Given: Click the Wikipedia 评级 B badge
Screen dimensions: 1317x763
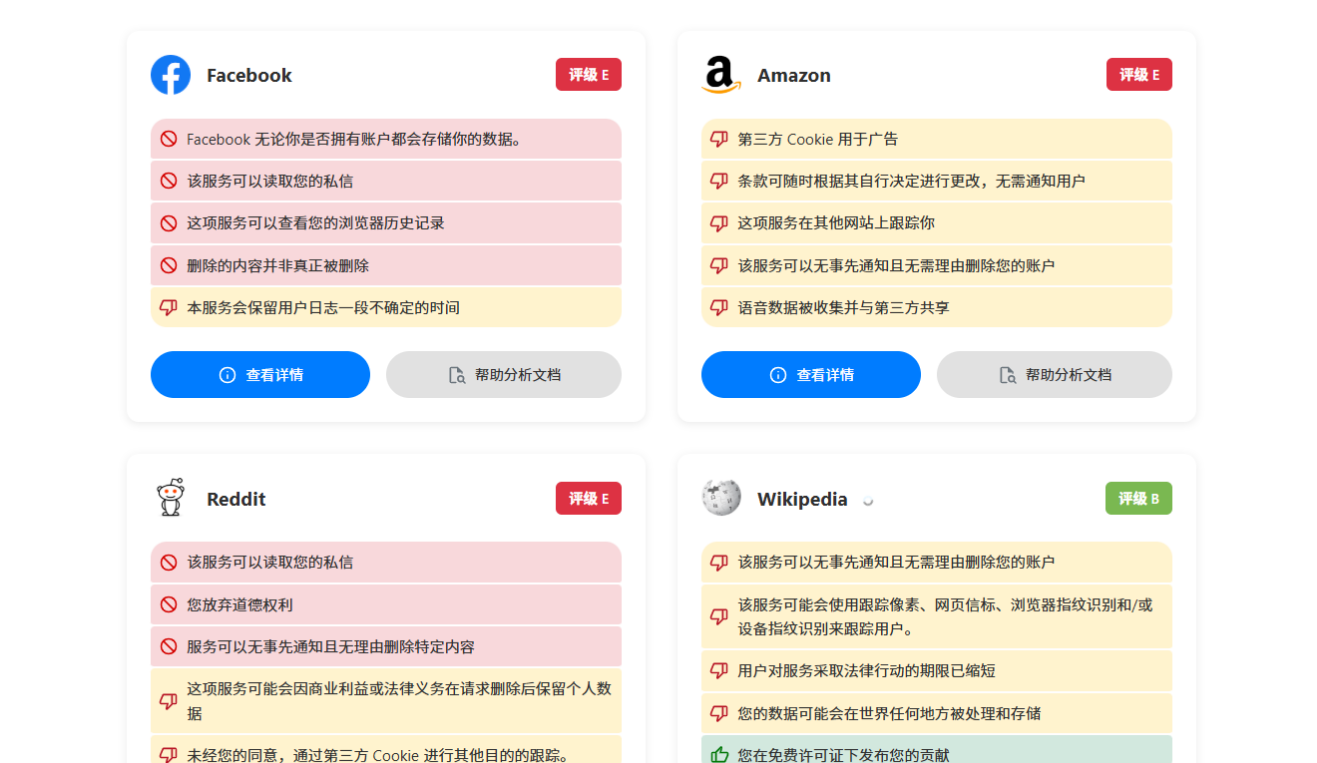Looking at the screenshot, I should (x=1139, y=498).
